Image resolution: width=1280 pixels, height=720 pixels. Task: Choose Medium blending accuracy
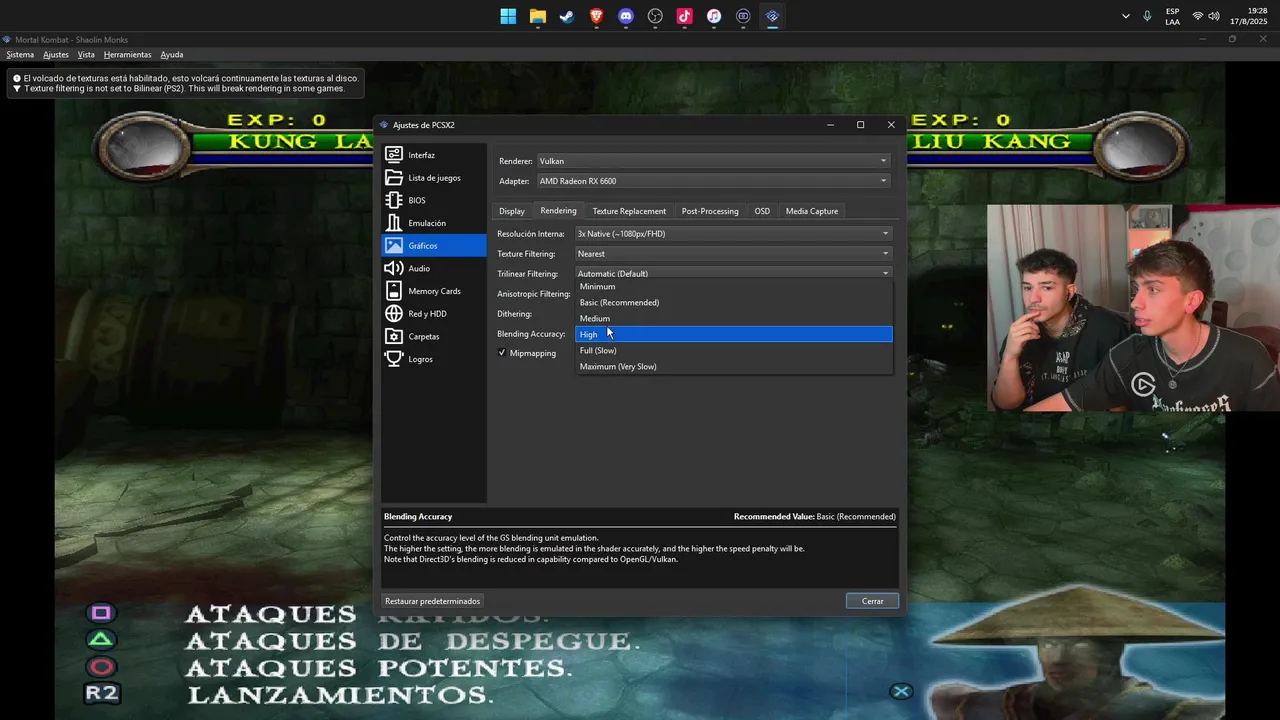[x=734, y=319]
